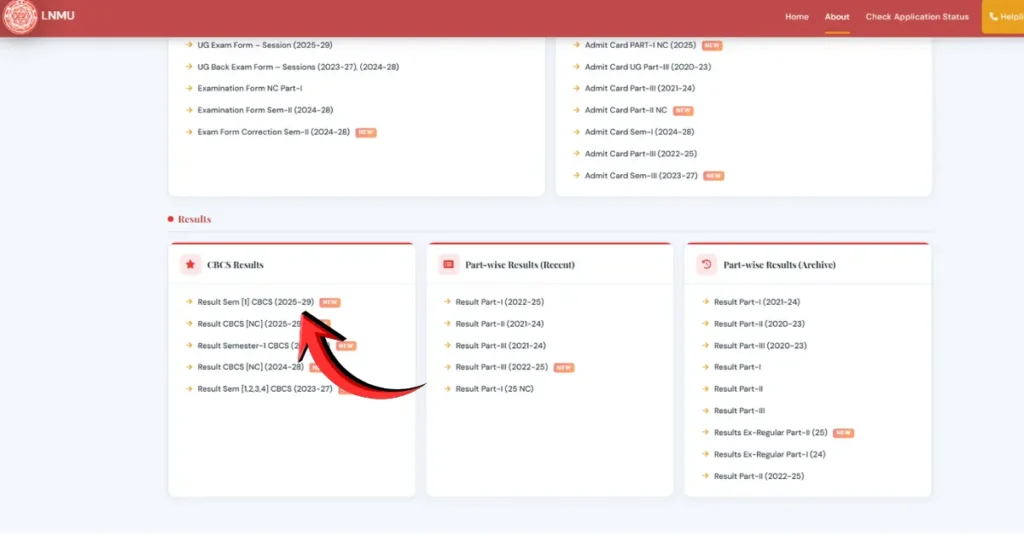Click the NEW badge beside Result Part-III (2022-25)
1024x536 pixels.
pos(564,368)
